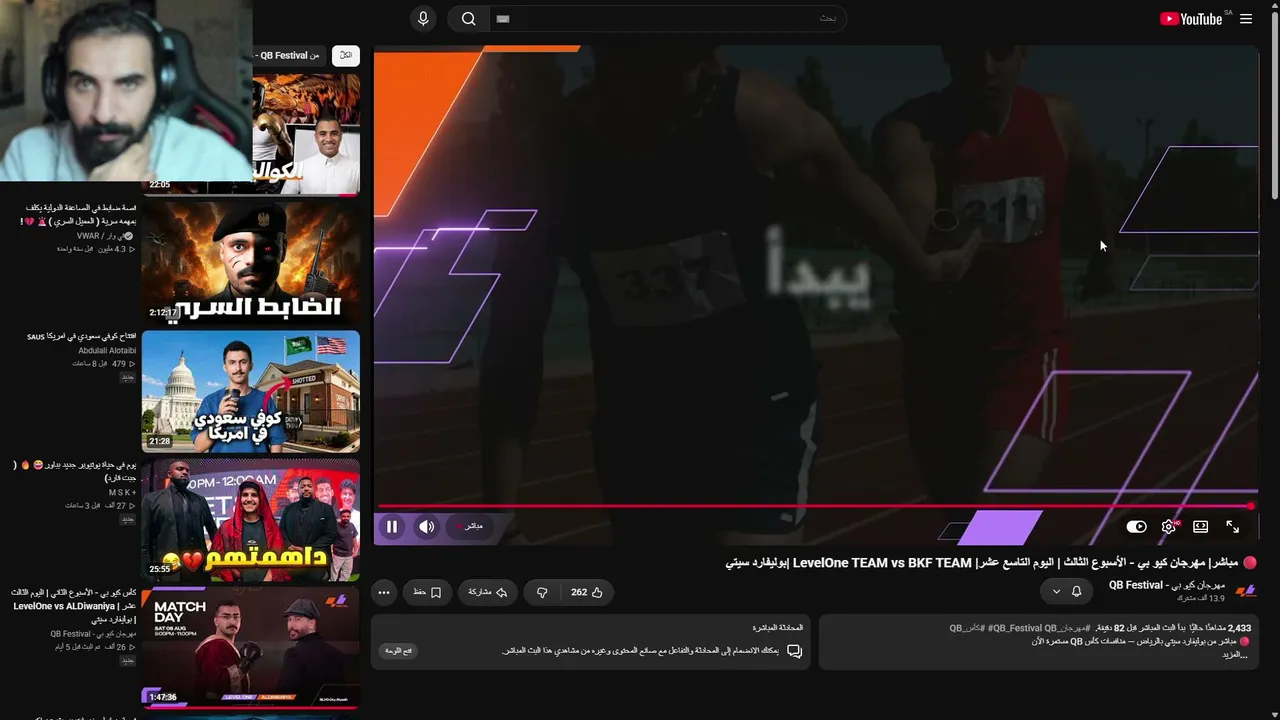Share the video via مشاركة button
Viewport: 1280px width, 720px height.
point(488,592)
